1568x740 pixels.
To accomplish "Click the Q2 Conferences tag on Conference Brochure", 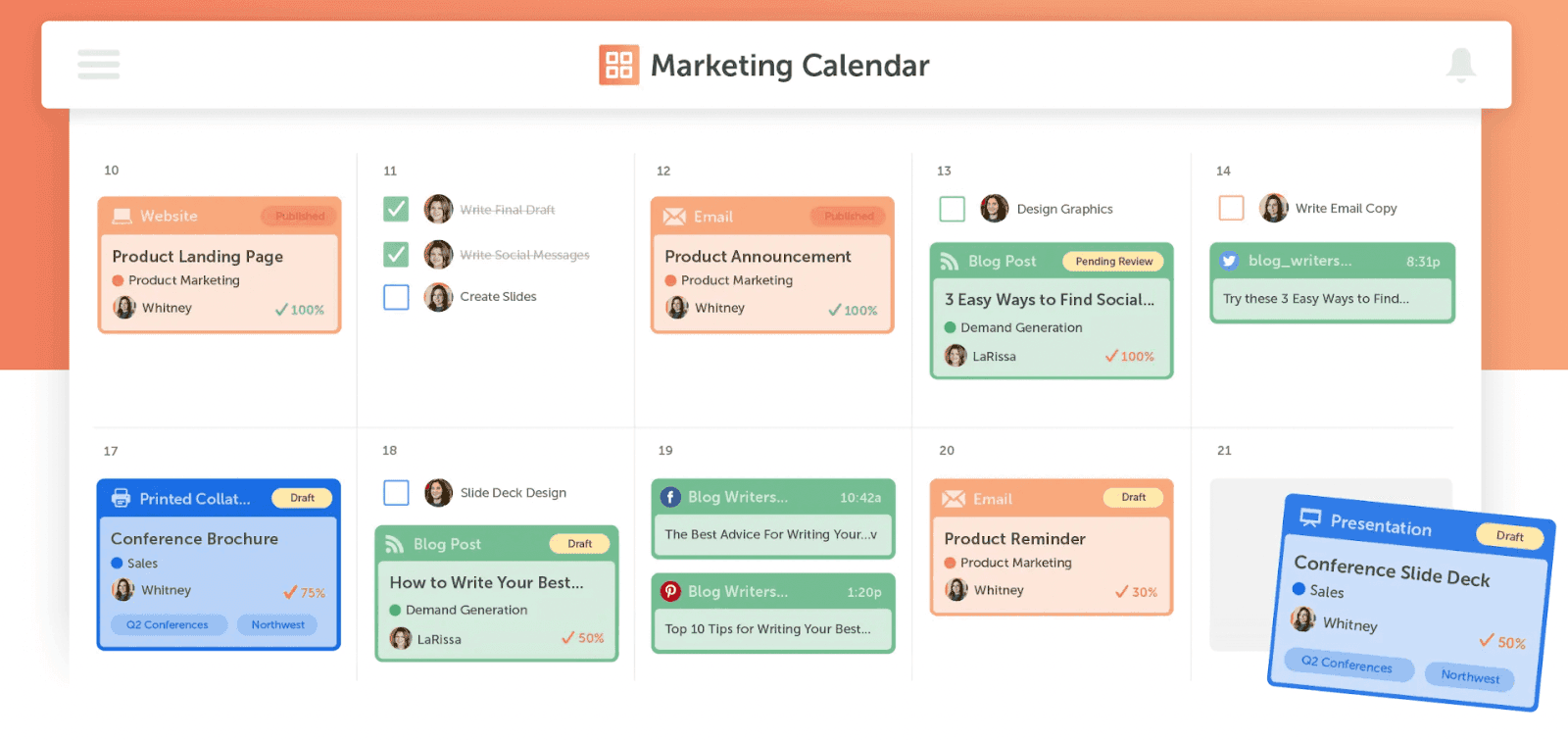I will coord(168,624).
